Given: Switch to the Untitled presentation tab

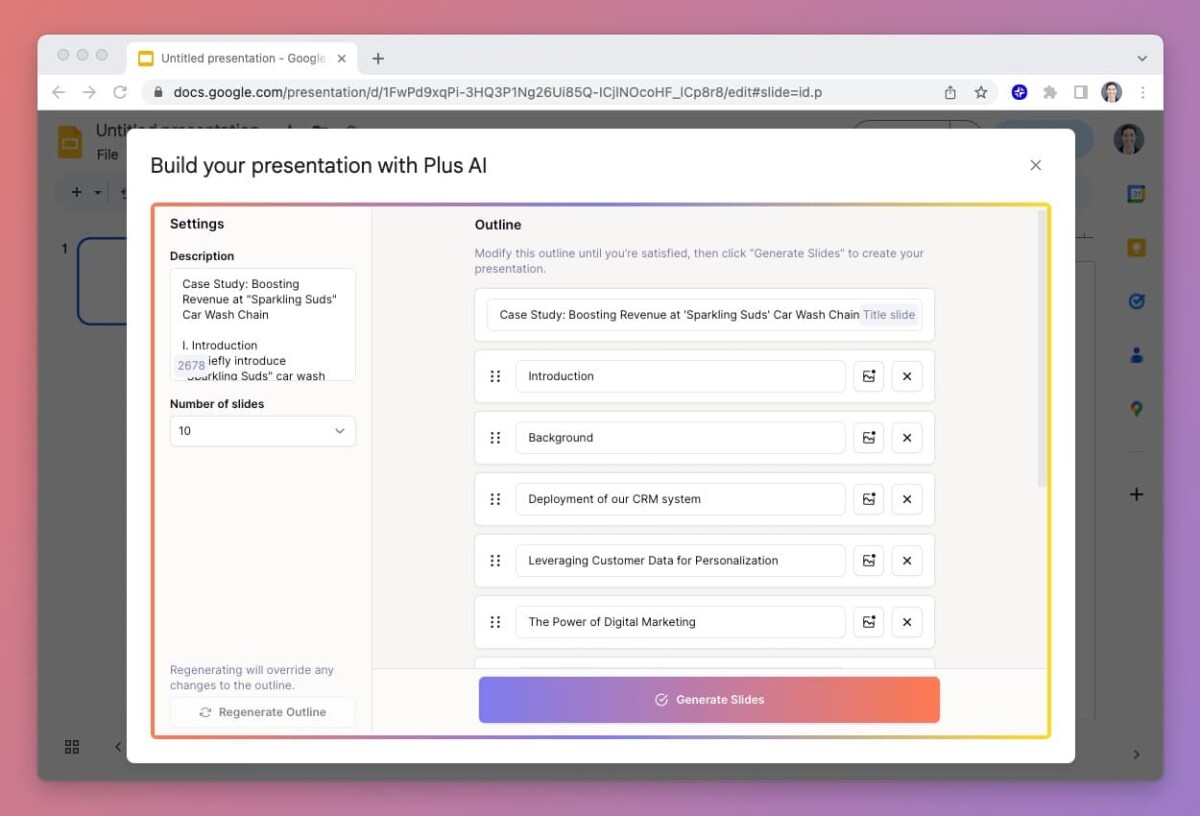Looking at the screenshot, I should 240,59.
